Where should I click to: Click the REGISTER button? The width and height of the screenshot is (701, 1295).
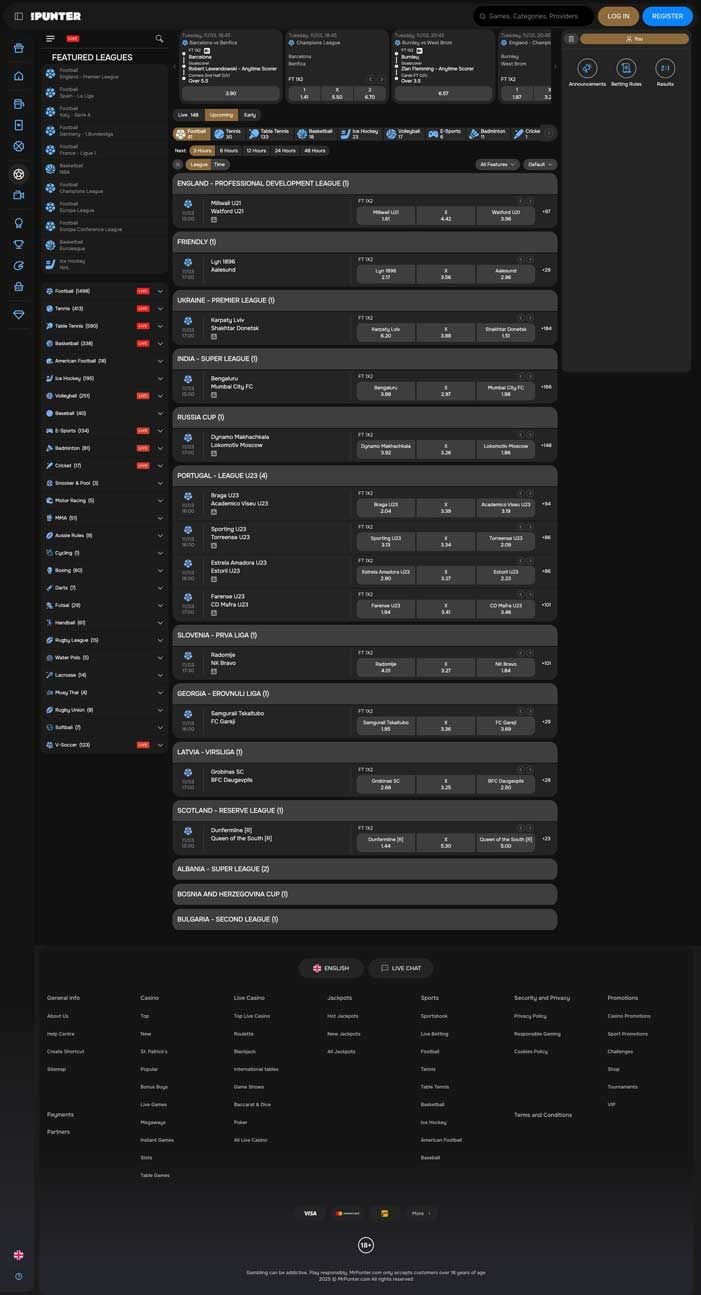[667, 16]
